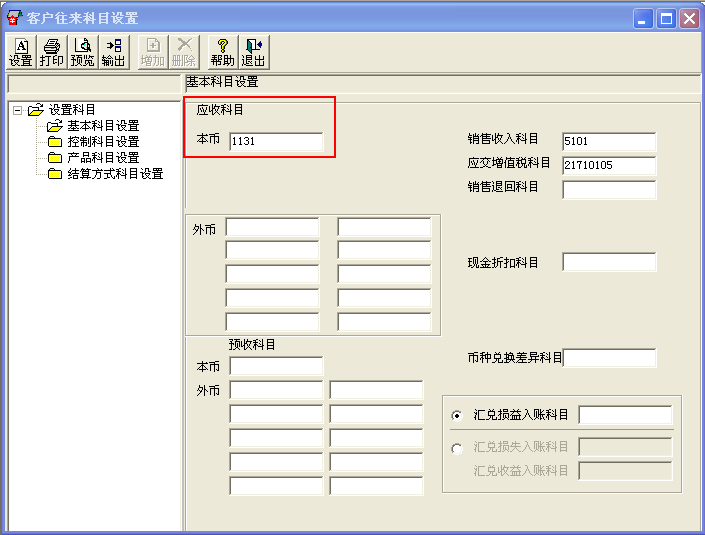Open the 帮助 help icon
The image size is (705, 535).
point(223,53)
